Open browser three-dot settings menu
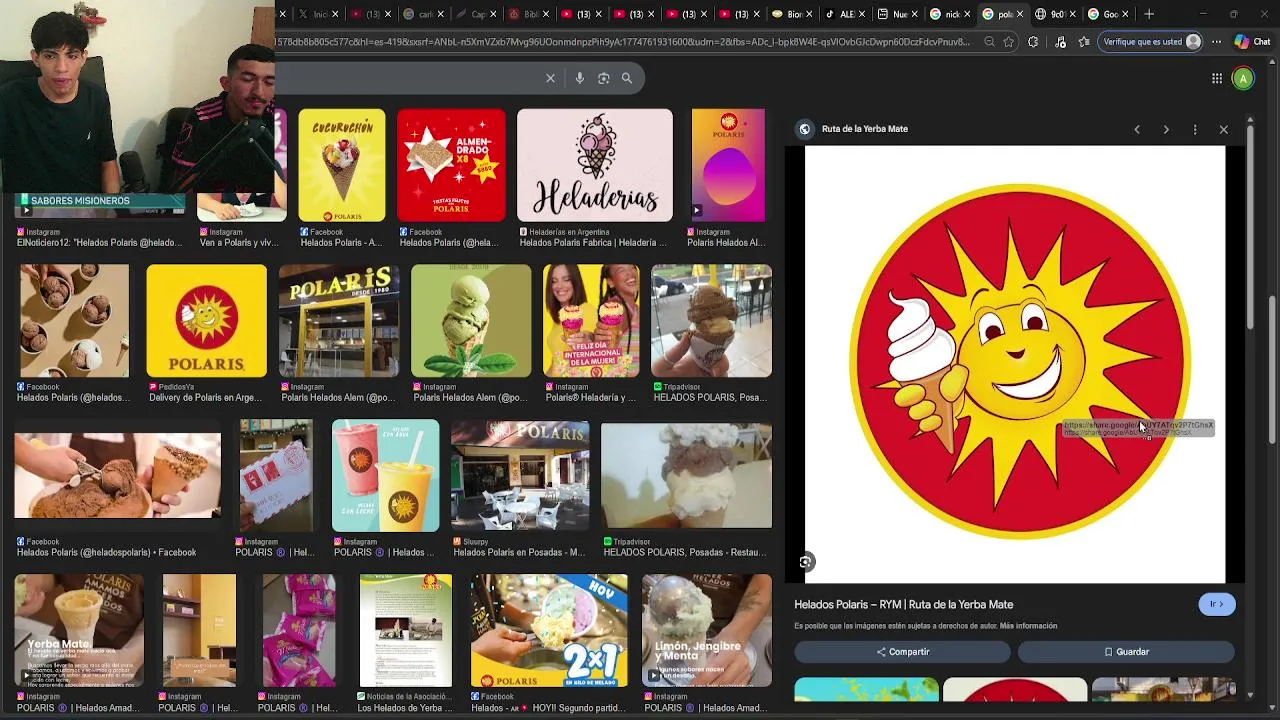 [x=1216, y=42]
